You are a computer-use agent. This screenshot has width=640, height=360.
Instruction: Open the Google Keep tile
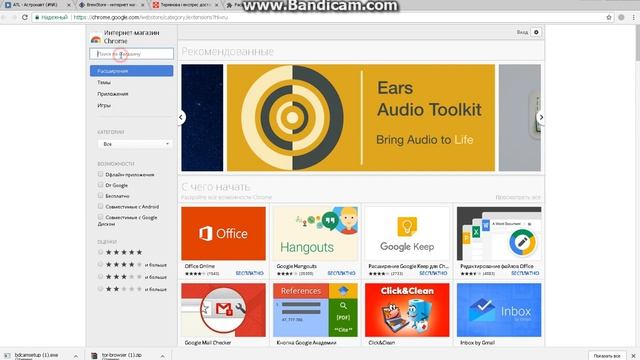tap(407, 233)
